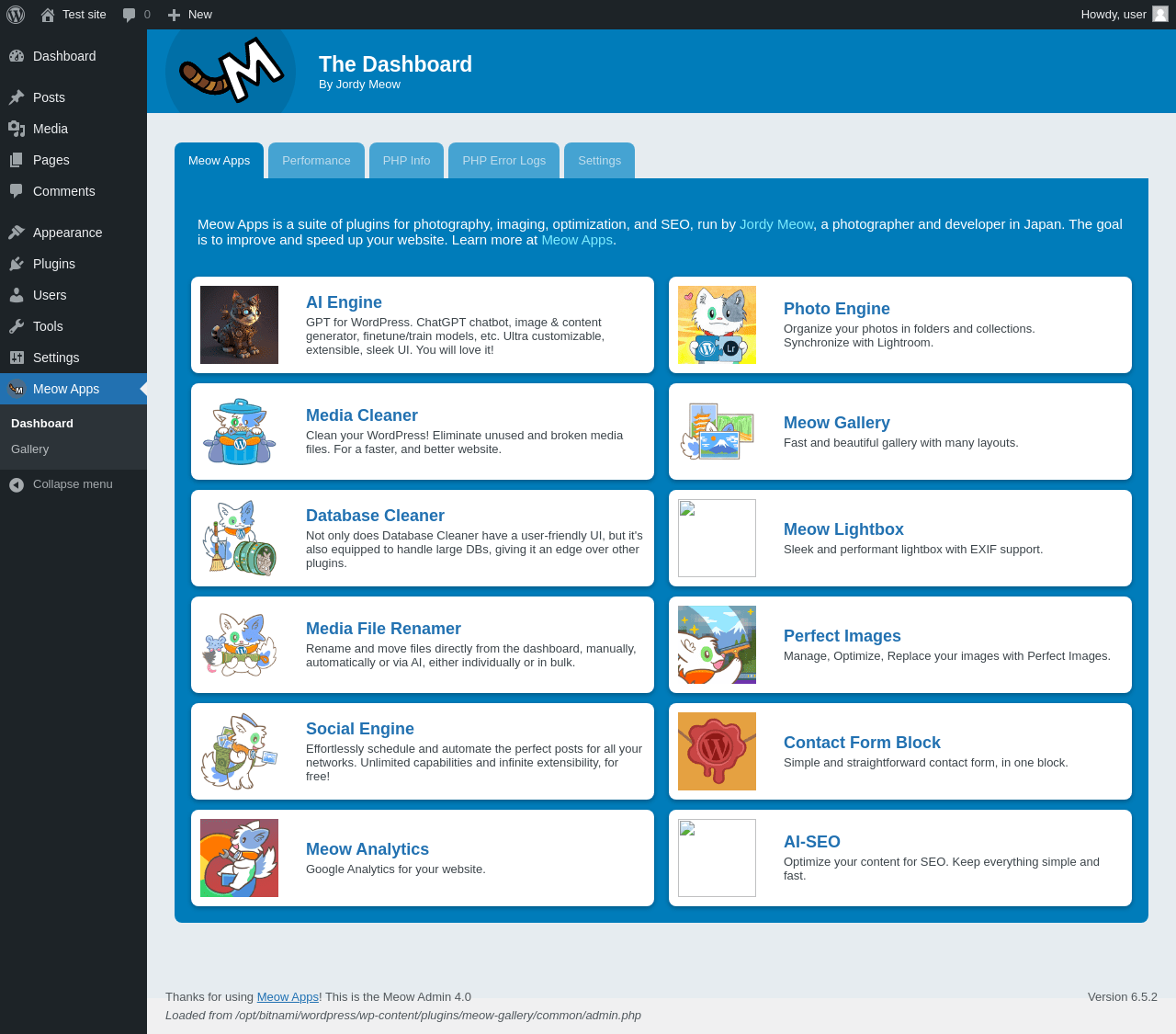Open the Test site home icon
This screenshot has height=1034, width=1176.
coord(48,15)
